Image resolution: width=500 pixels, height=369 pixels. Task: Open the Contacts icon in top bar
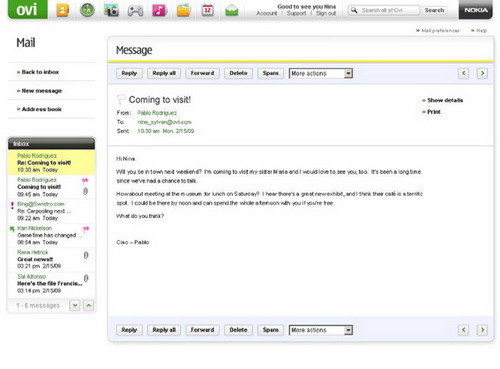pos(63,10)
